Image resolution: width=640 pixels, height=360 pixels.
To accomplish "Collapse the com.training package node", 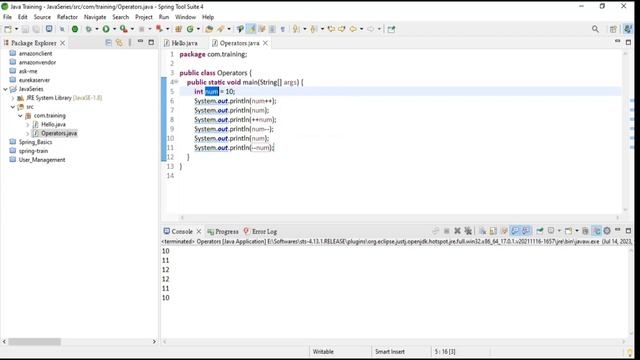I will [20, 116].
